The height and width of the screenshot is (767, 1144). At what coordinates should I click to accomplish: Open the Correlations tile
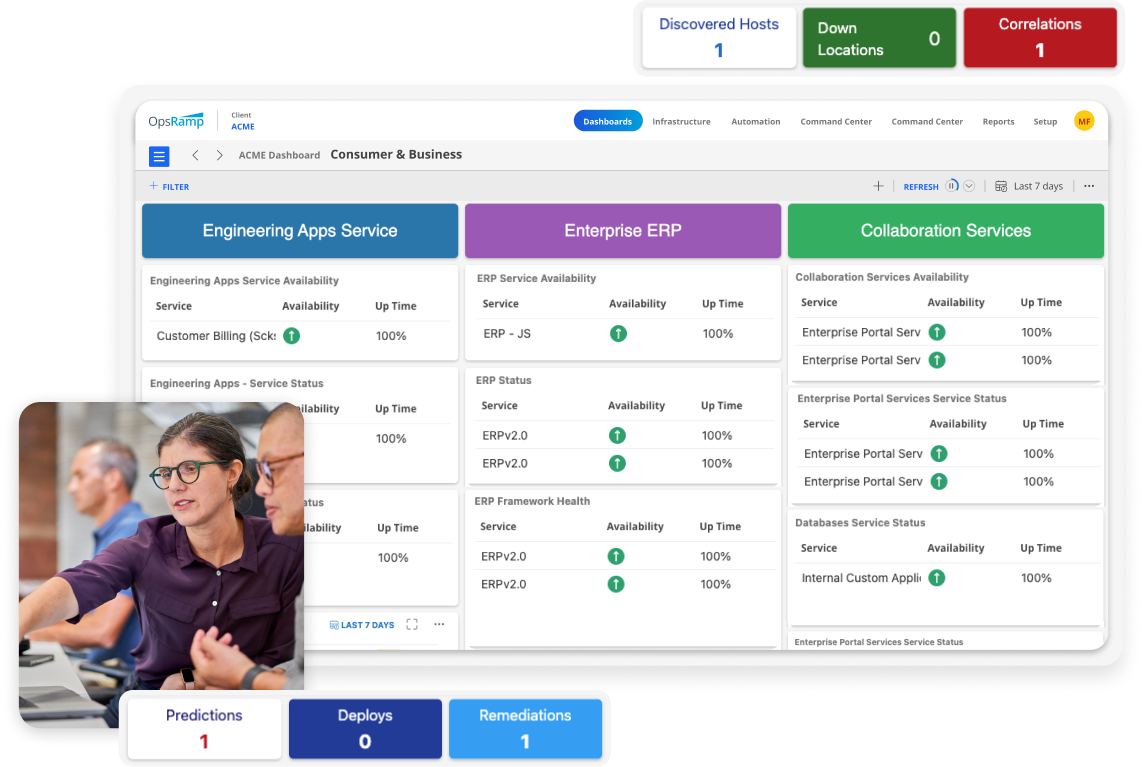click(x=1040, y=38)
